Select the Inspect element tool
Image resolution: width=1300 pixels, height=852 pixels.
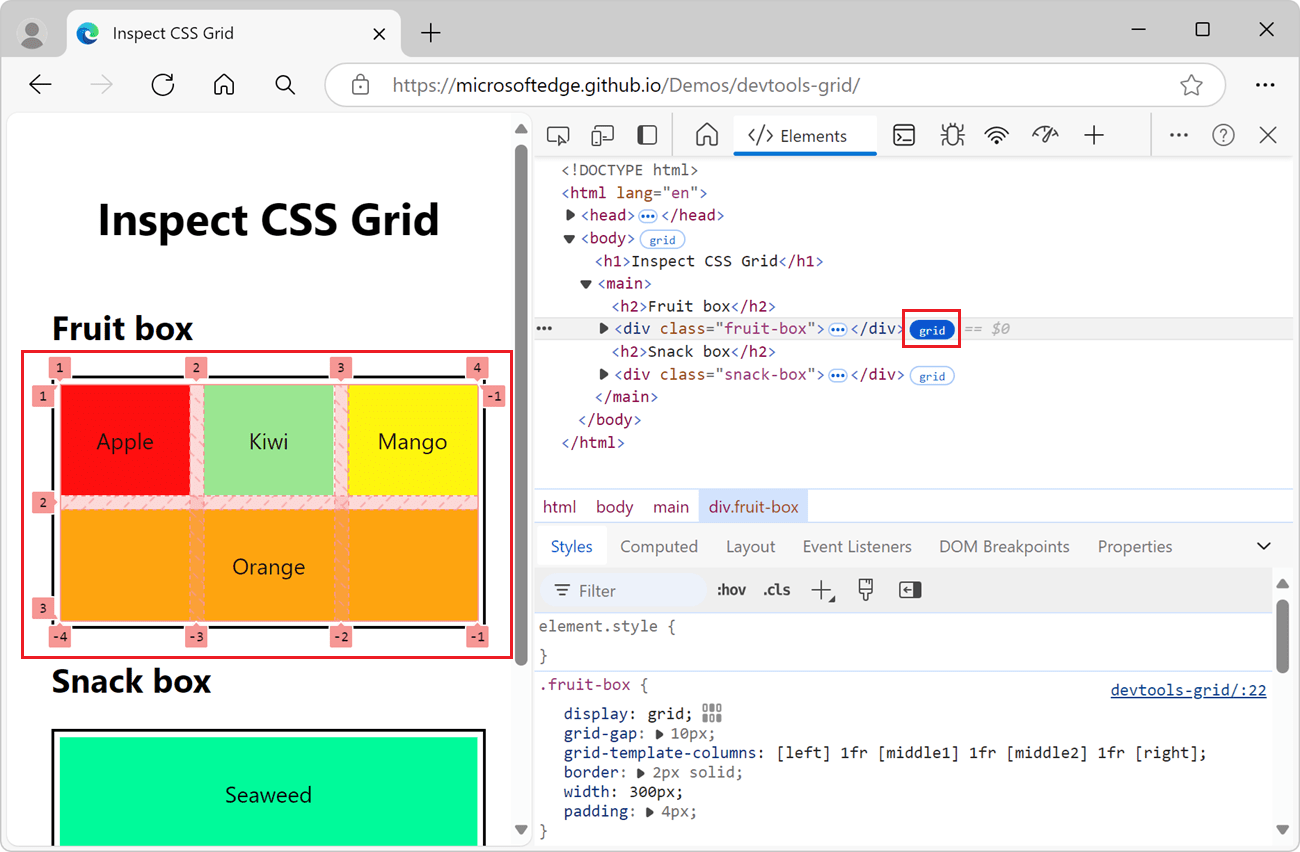(558, 134)
